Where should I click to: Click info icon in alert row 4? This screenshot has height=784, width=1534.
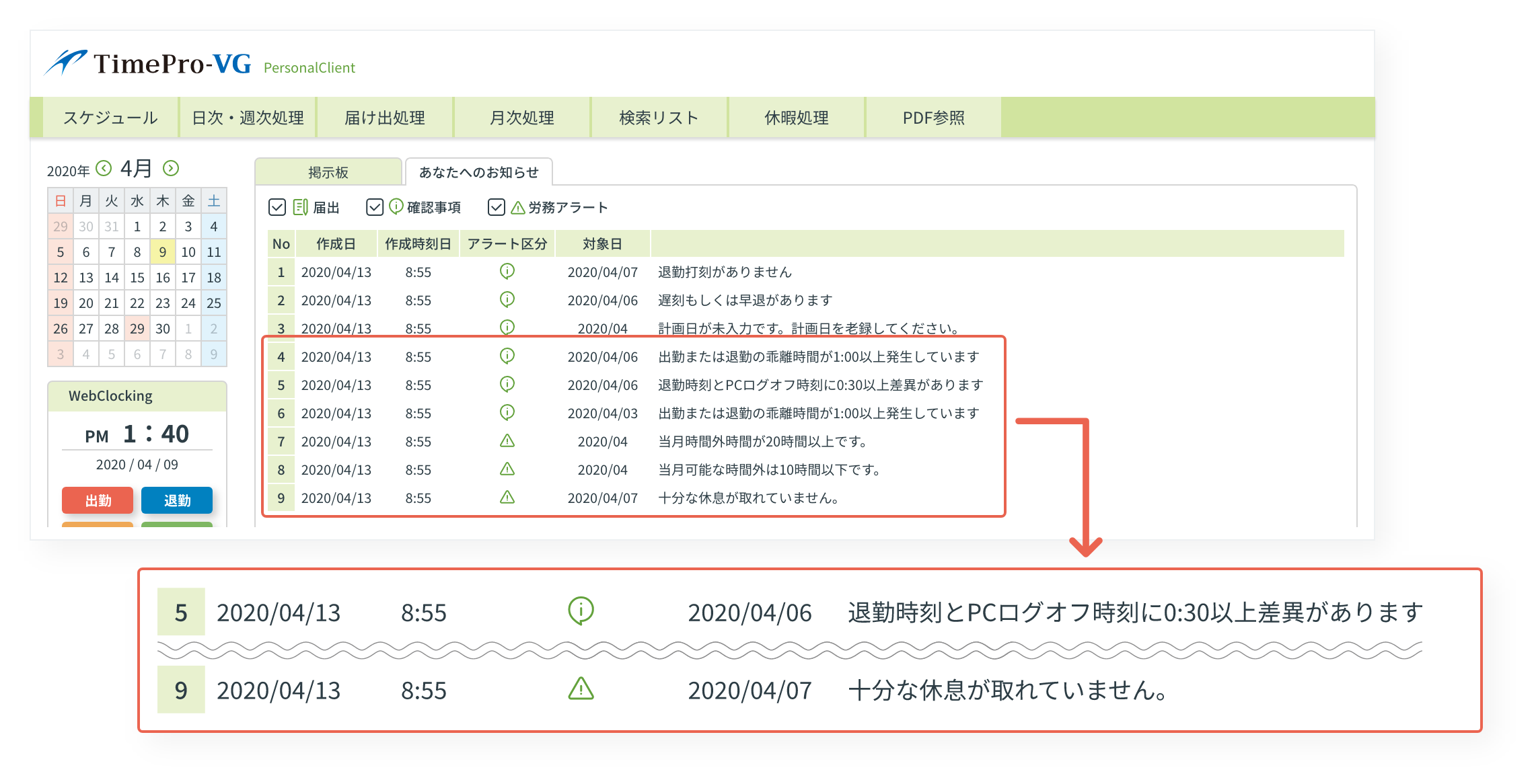click(507, 356)
